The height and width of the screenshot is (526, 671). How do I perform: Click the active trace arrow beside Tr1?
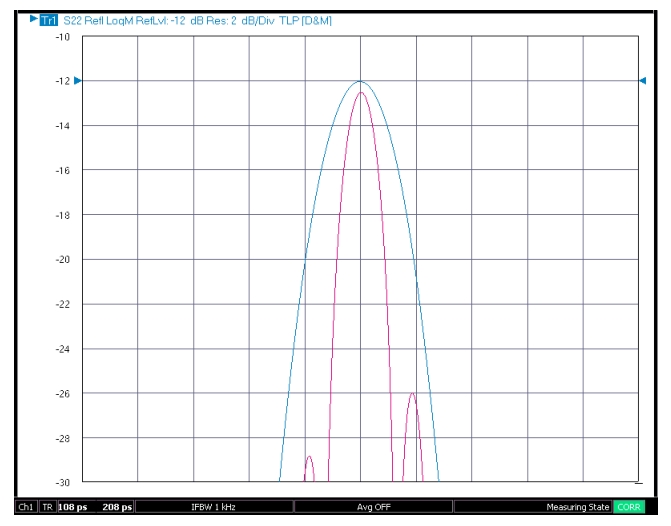pos(33,19)
